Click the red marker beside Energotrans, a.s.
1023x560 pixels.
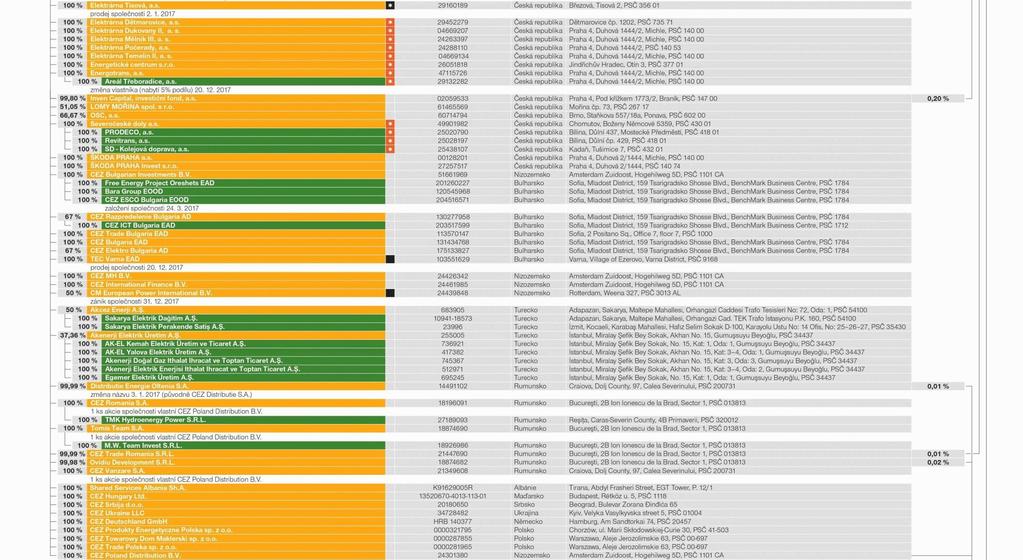(390, 73)
